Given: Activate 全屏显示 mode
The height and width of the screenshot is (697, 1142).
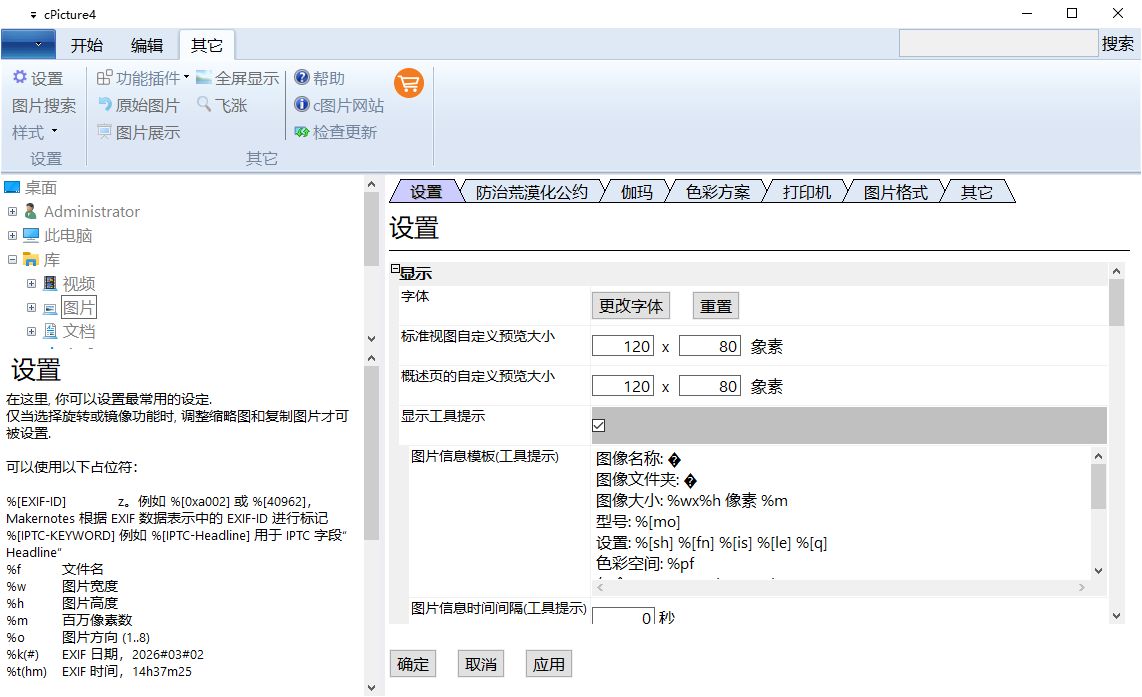Looking at the screenshot, I should tap(235, 78).
